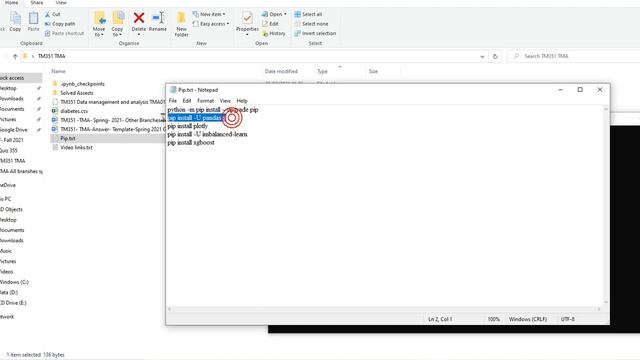Viewport: 640px width, 360px height.
Task: Open Windows (C:) drive in navigation pane
Action: 14,282
